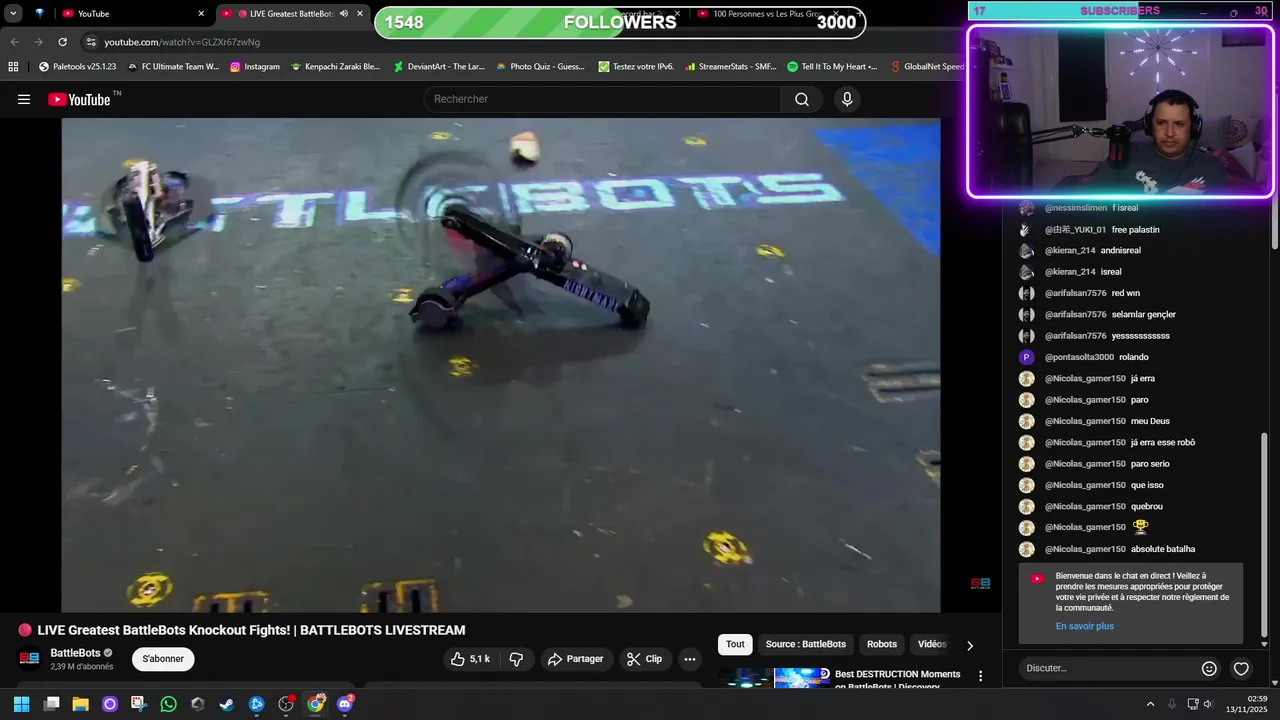Start voice search with the microphone icon
Screen dimensions: 1280x720
(x=847, y=99)
